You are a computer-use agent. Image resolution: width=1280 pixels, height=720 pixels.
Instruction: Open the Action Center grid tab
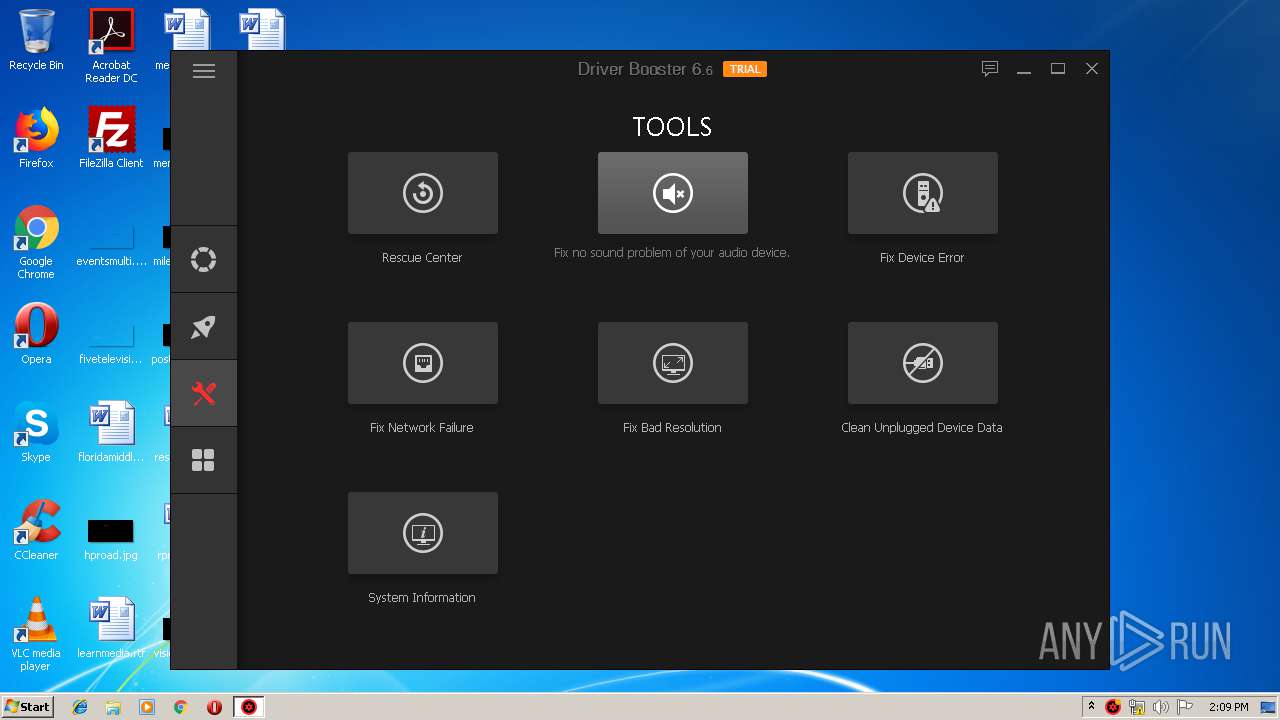204,460
